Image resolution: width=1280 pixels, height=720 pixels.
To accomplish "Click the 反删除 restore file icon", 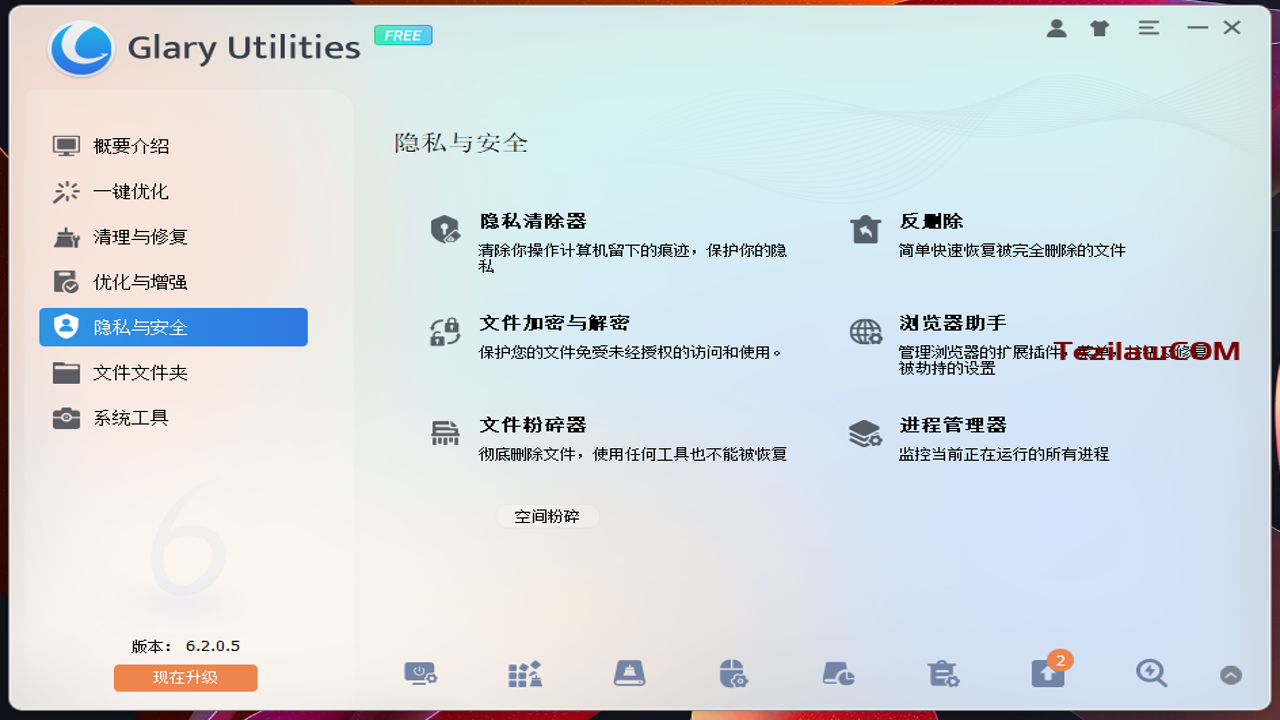I will pyautogui.click(x=865, y=230).
